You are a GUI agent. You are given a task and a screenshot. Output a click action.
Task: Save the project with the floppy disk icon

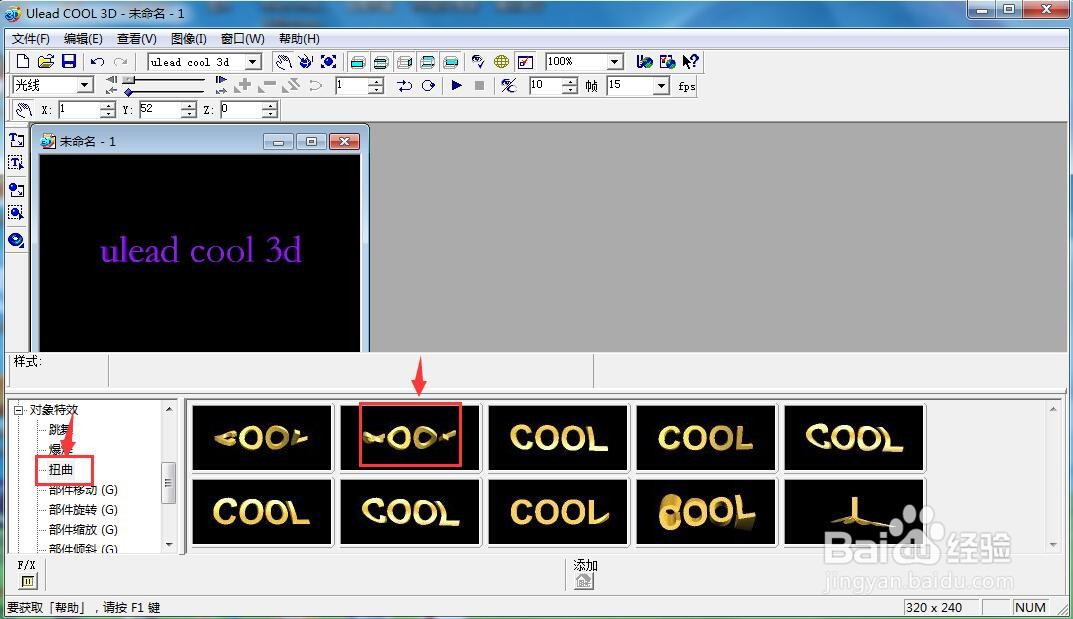pyautogui.click(x=68, y=62)
